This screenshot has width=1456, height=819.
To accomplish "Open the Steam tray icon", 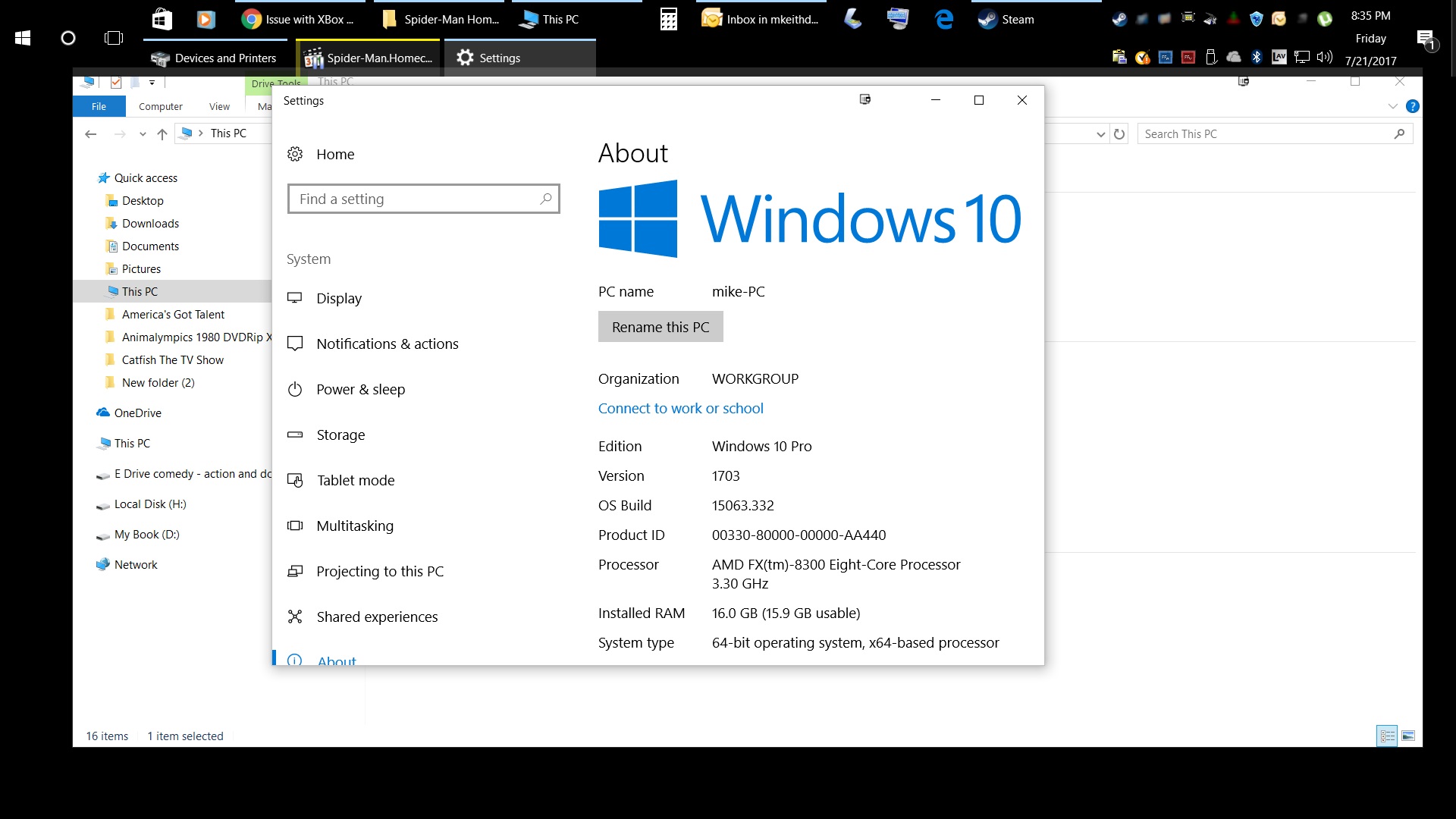I will tap(1119, 19).
